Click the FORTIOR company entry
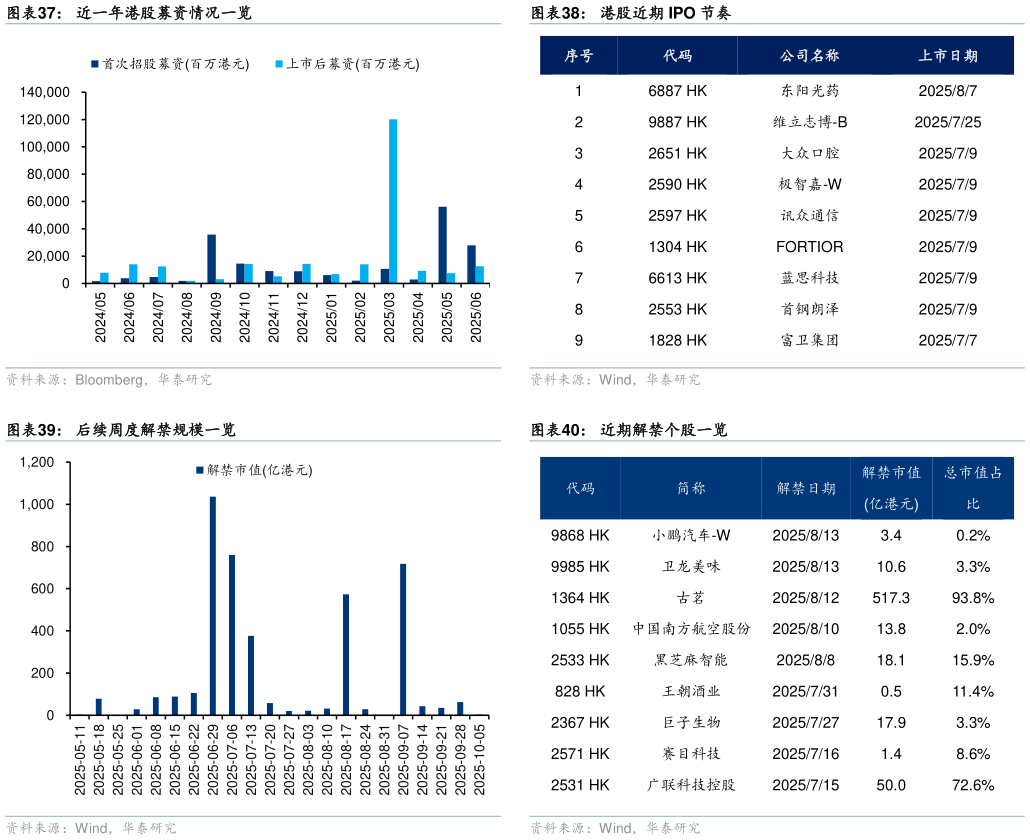 [809, 247]
